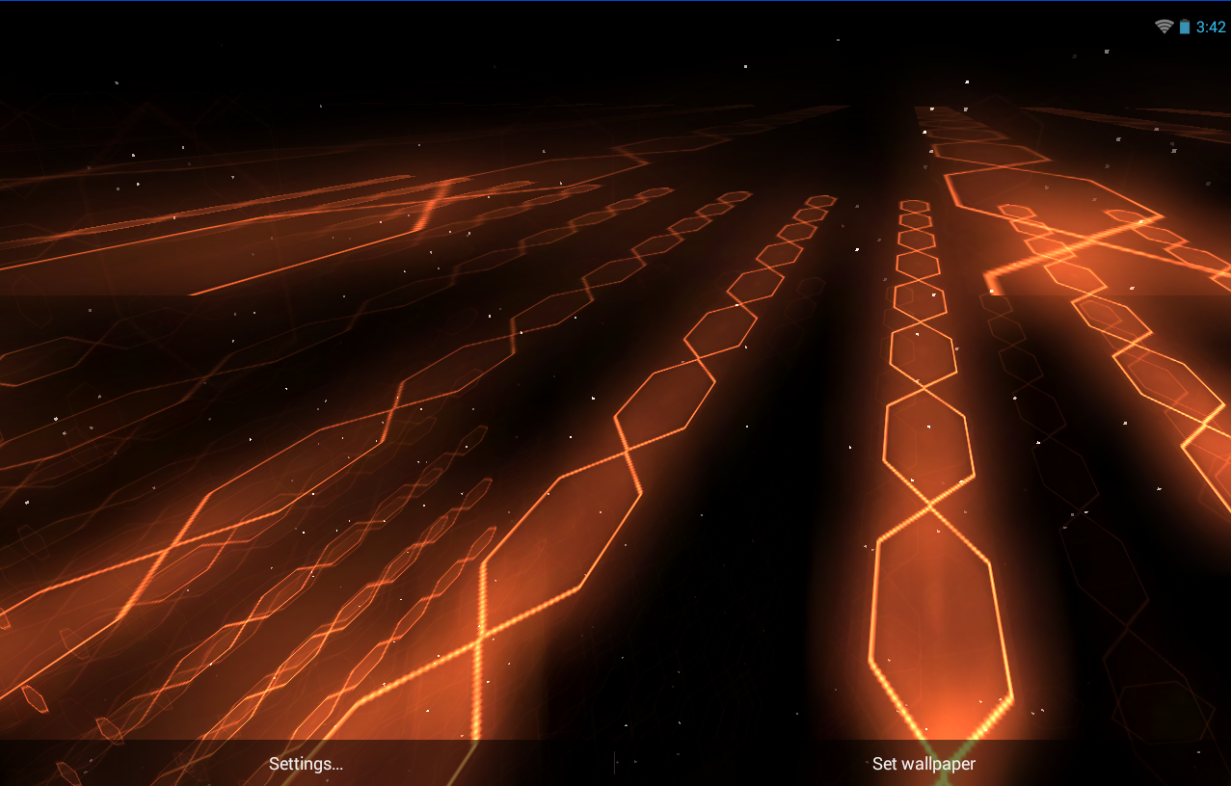Screen dimensions: 1231x786
Task: Click the 3:42 clock in status bar
Action: point(1210,27)
